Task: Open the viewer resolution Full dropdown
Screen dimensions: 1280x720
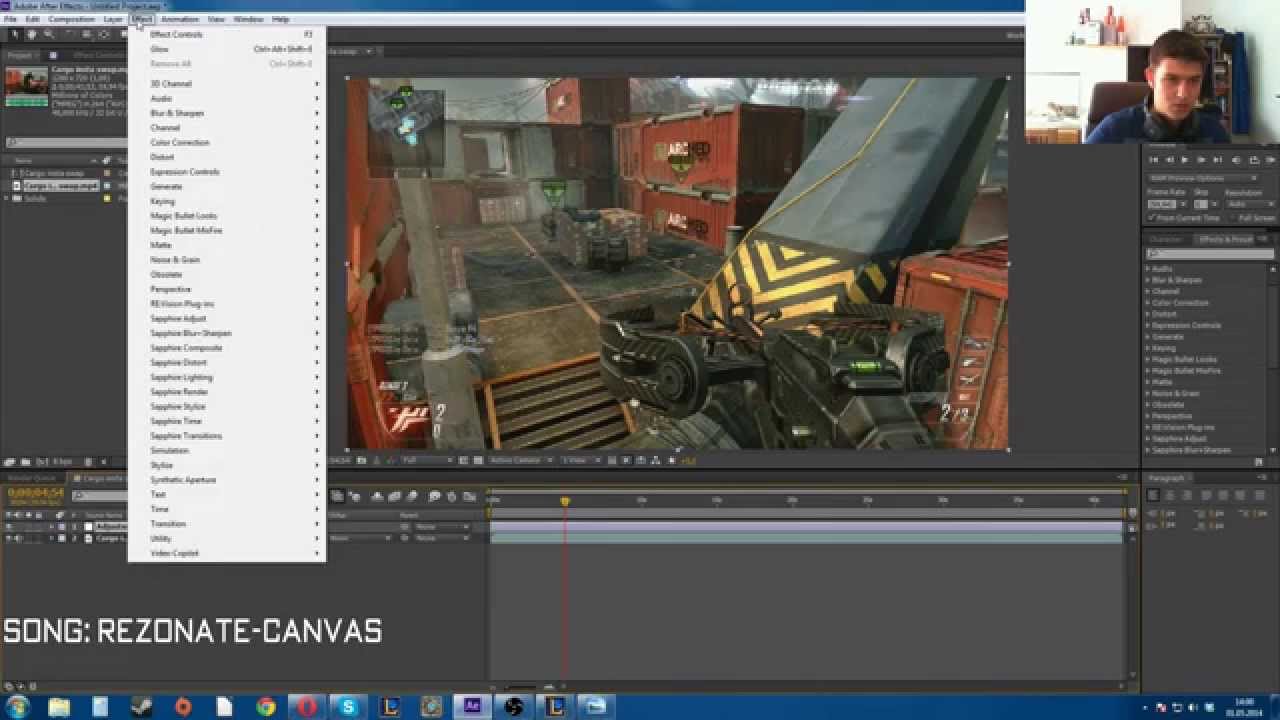Action: 426,460
